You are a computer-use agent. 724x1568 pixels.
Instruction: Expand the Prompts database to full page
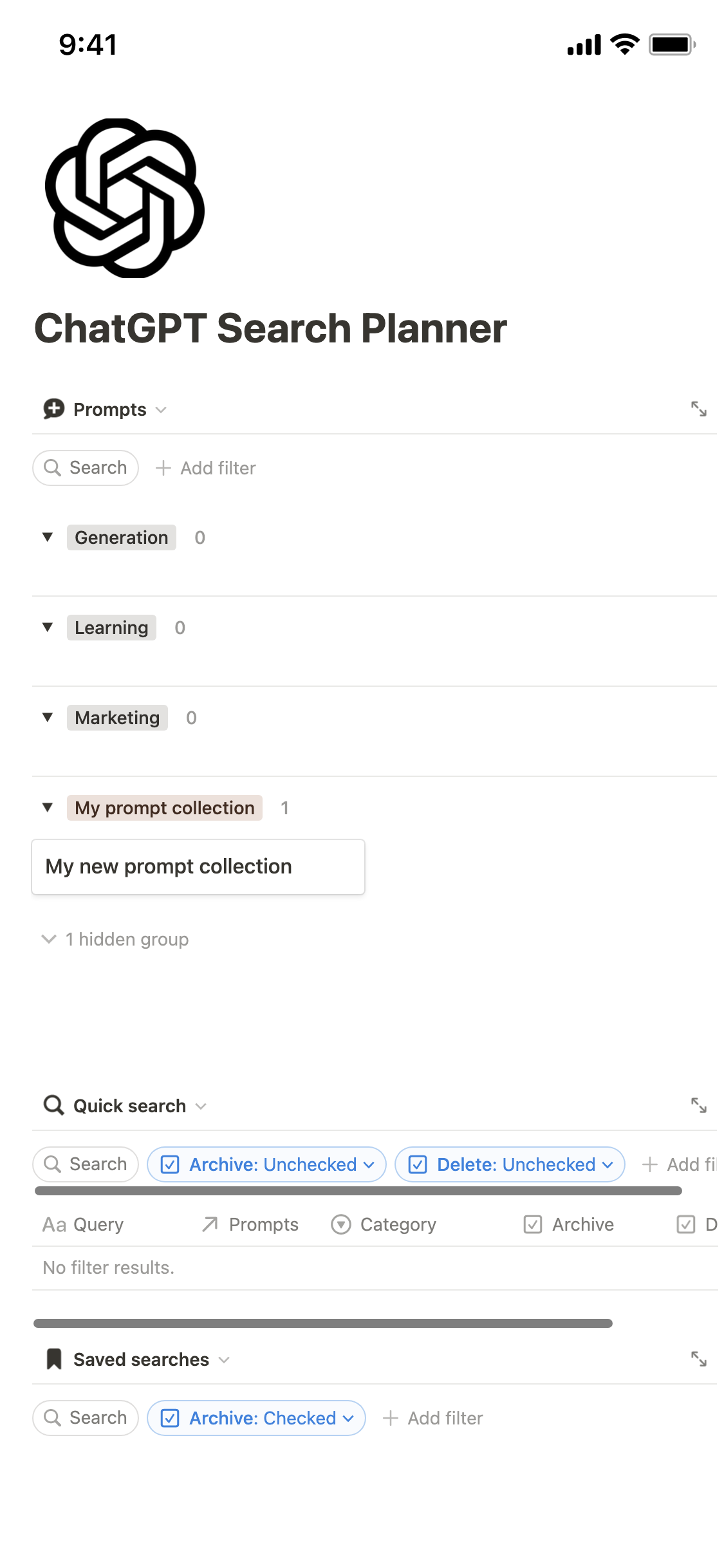[x=698, y=409]
